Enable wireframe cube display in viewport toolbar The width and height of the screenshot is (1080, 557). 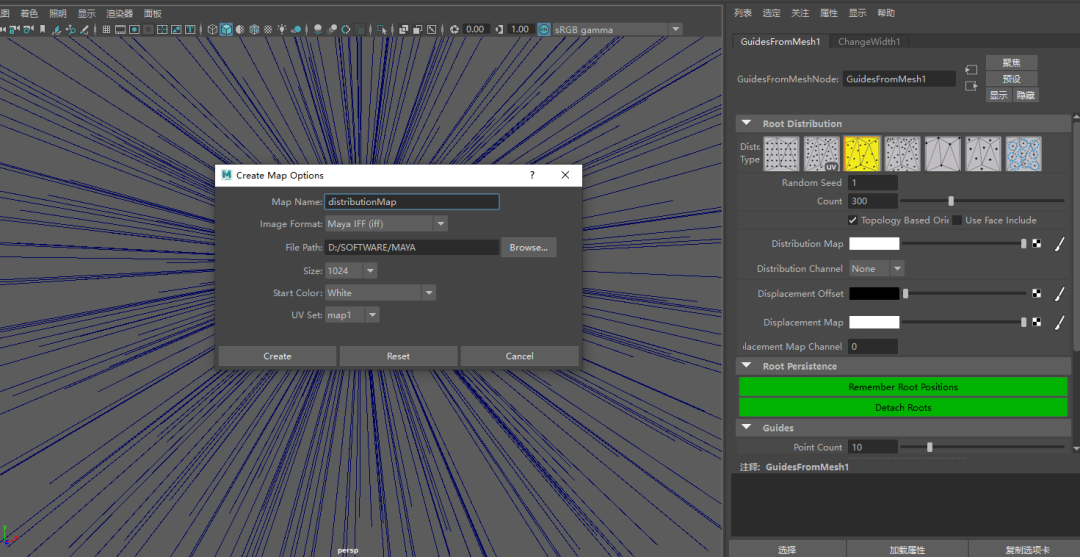point(212,30)
